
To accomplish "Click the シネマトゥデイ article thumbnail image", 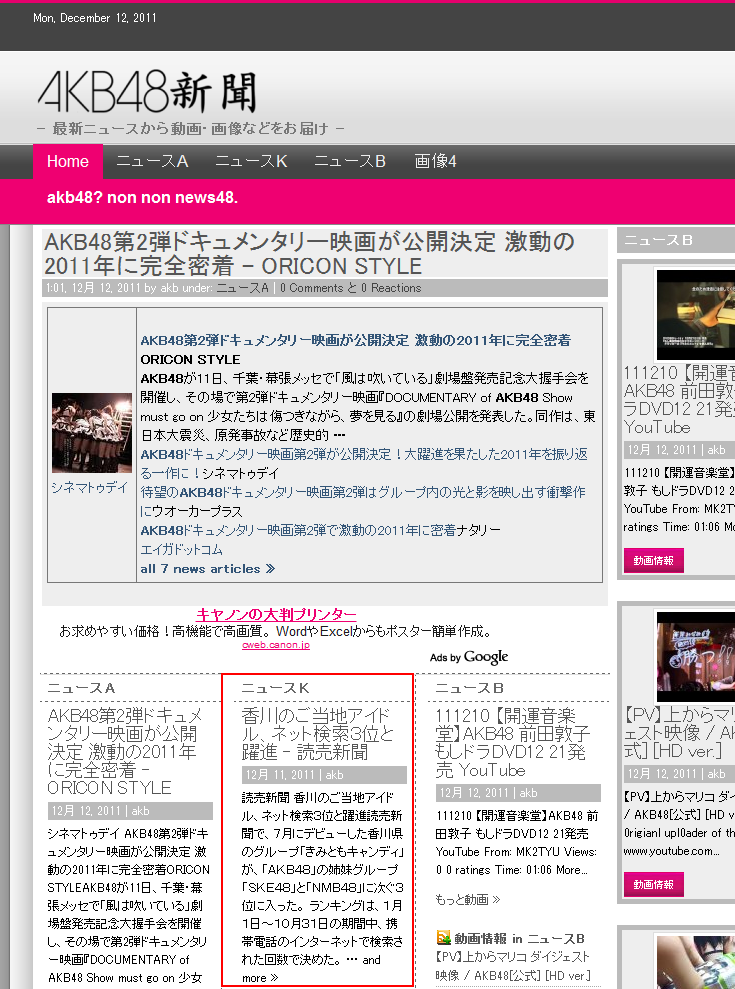I will click(x=91, y=432).
